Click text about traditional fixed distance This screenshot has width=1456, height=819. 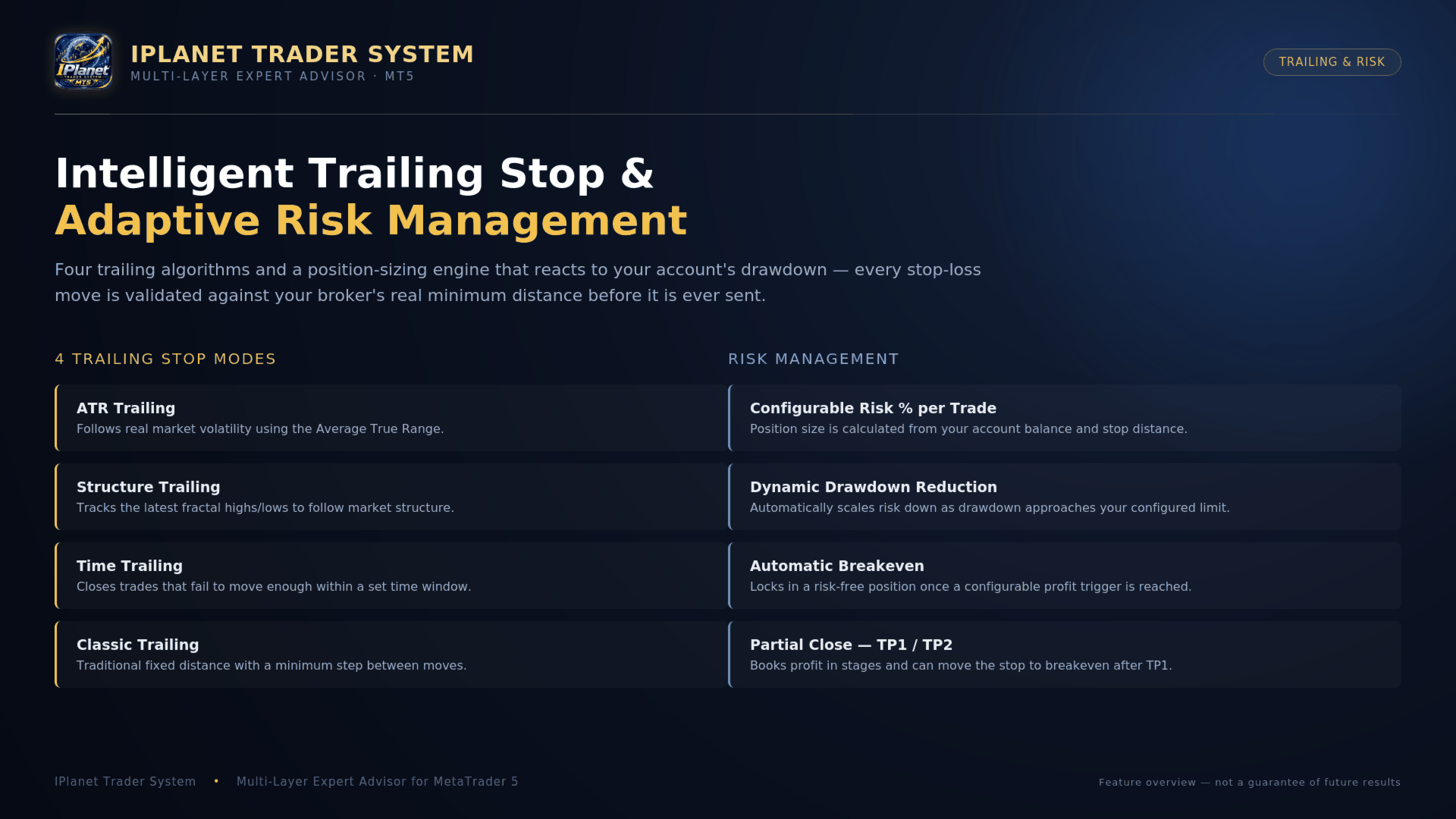(271, 666)
